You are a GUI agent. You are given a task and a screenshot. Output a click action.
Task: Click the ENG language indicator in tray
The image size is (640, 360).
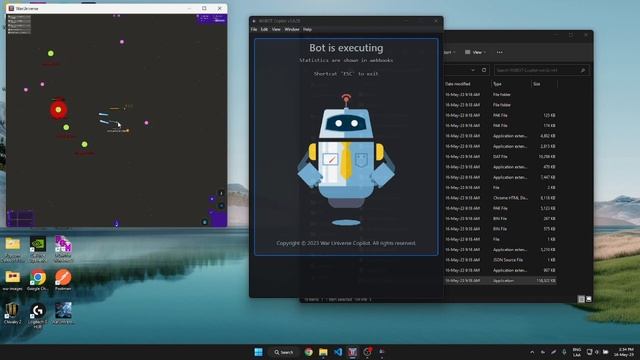click(x=577, y=352)
